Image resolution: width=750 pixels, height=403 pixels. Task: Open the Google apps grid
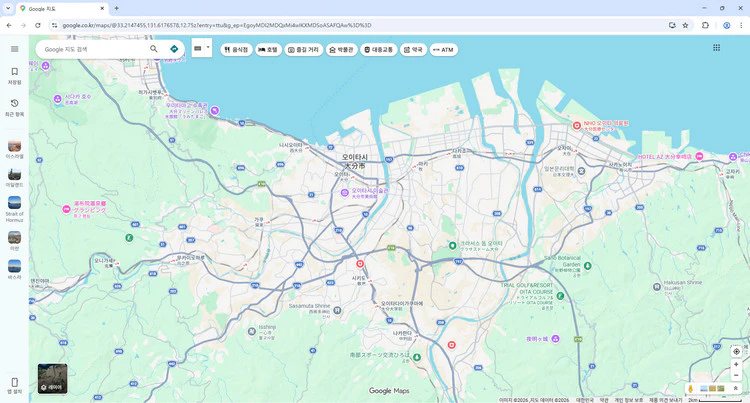coord(716,48)
